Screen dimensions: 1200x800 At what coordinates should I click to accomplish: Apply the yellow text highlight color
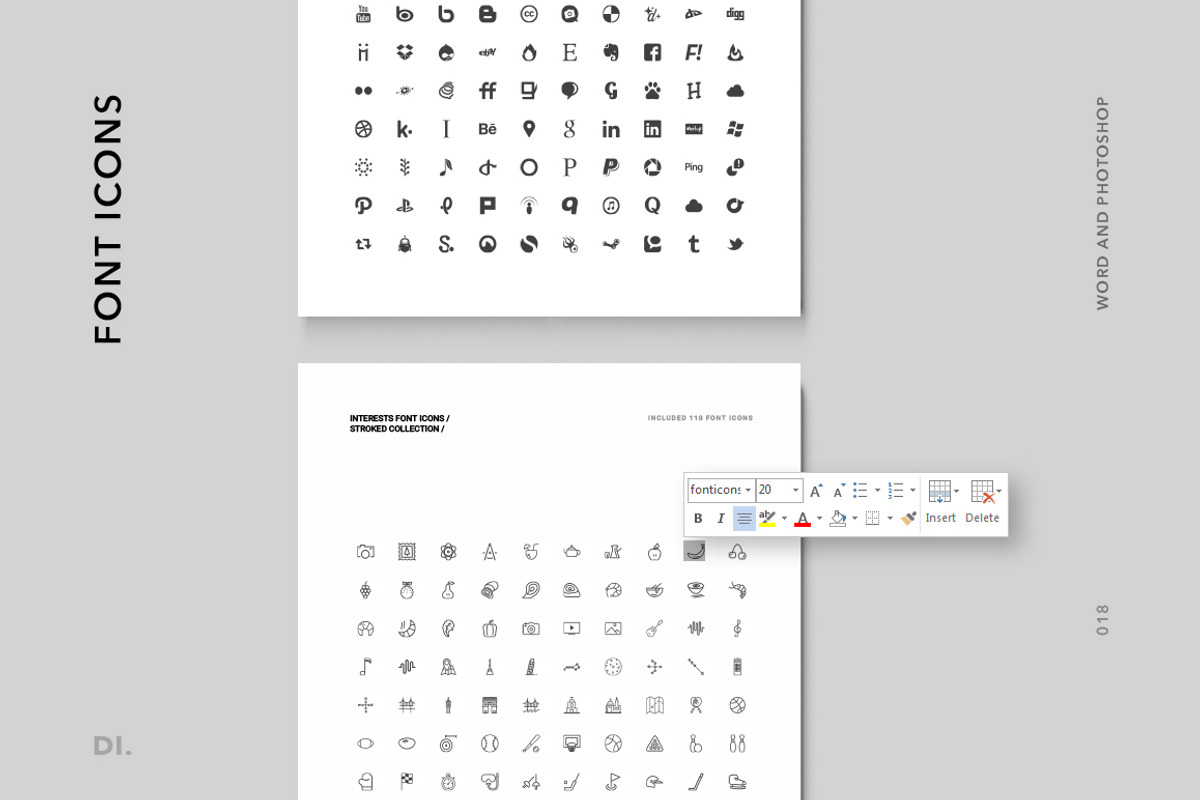point(767,518)
